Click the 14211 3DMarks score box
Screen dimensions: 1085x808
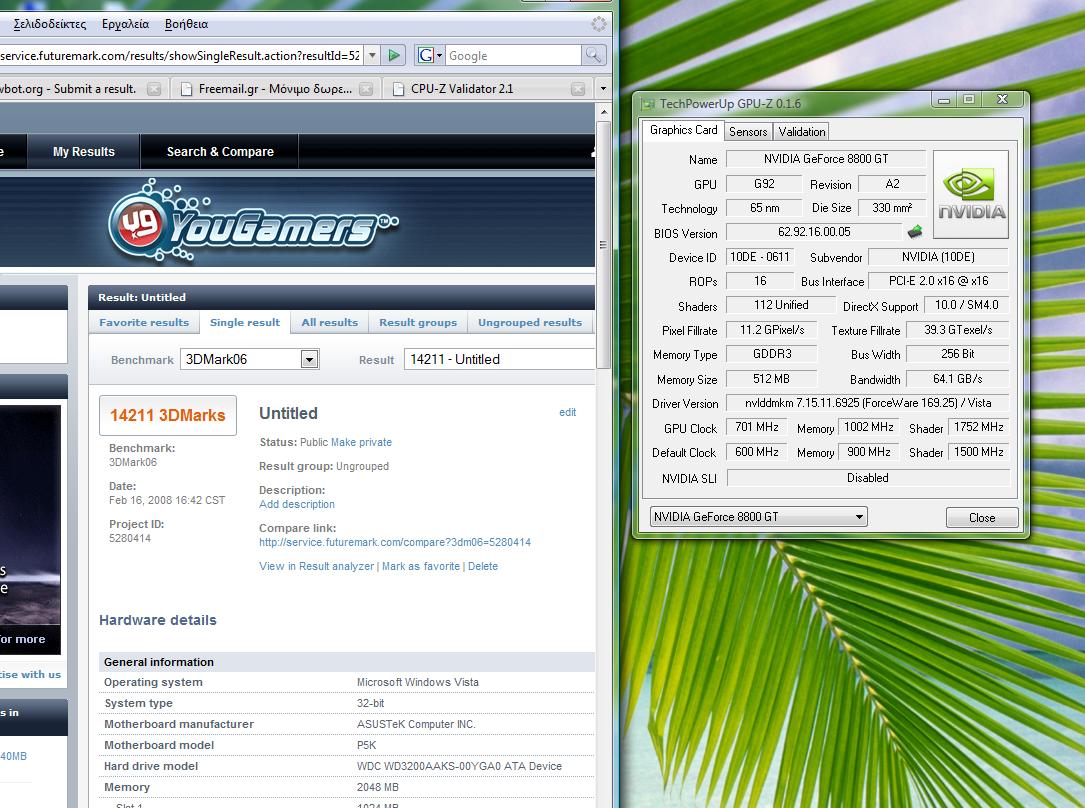167,415
